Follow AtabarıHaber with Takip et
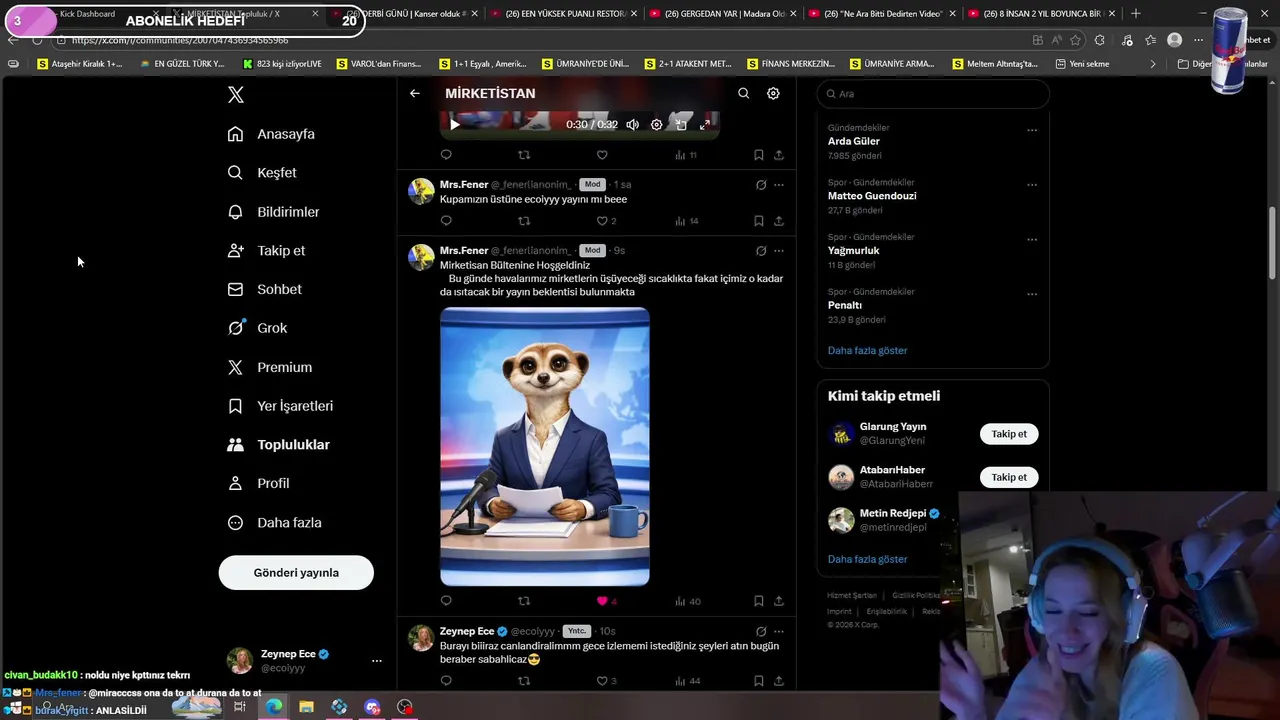The height and width of the screenshot is (720, 1280). 1009,477
